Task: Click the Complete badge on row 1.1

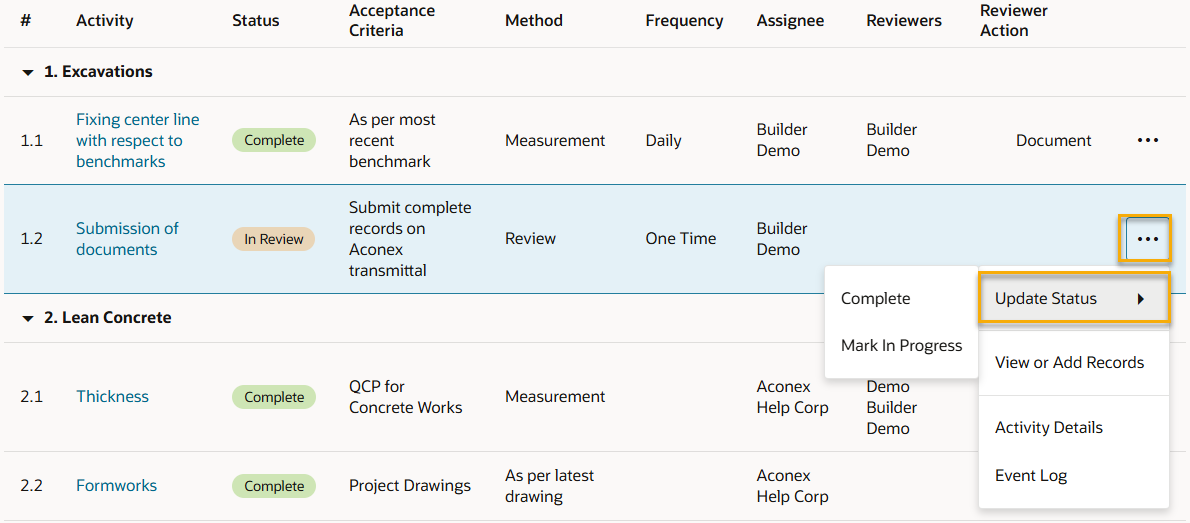Action: tap(274, 140)
